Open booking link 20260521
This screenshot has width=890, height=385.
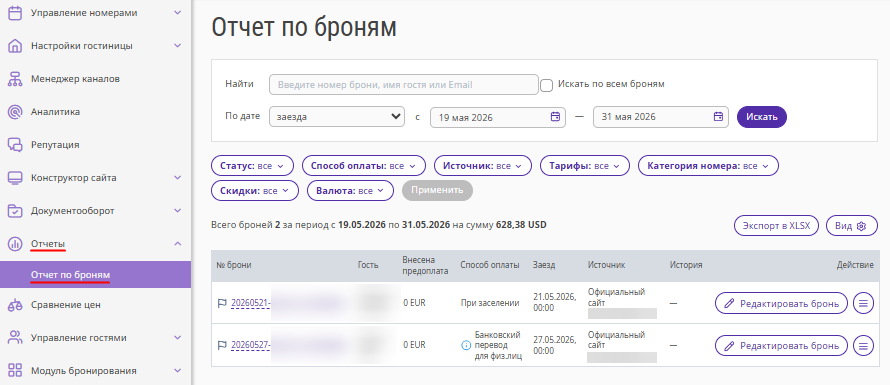point(251,303)
